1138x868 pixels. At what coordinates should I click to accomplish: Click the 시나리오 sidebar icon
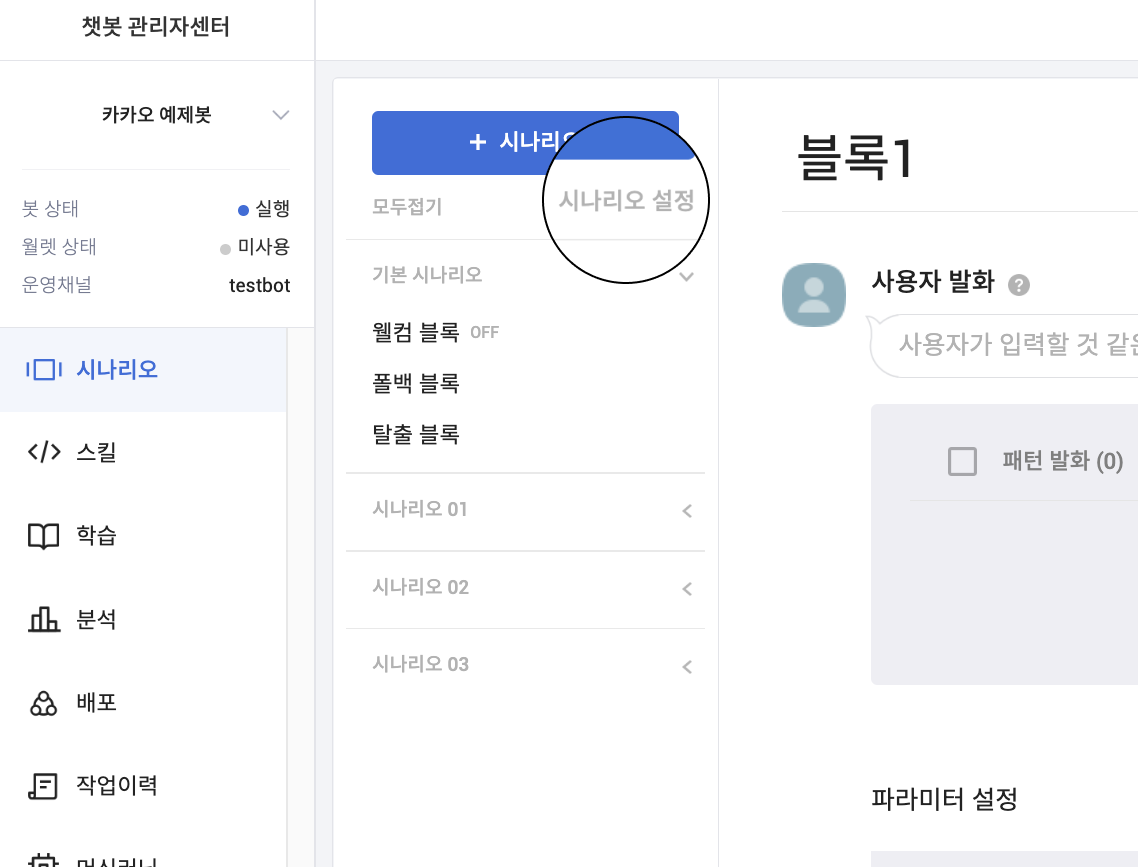pos(44,370)
